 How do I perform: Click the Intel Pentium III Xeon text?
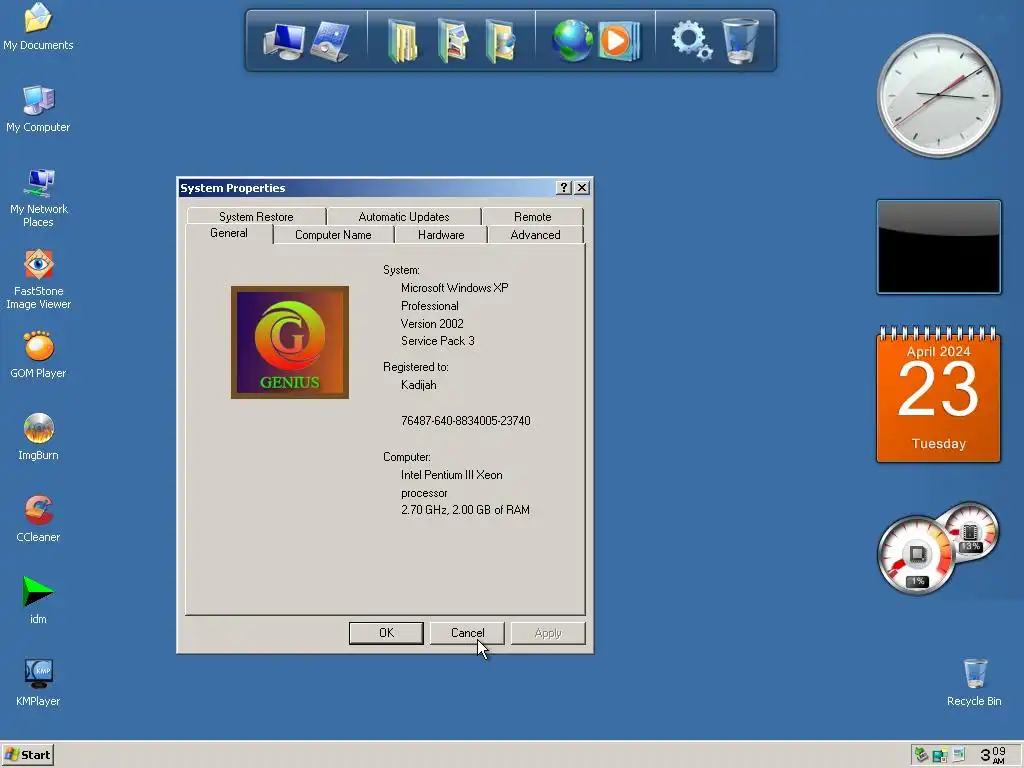(451, 475)
